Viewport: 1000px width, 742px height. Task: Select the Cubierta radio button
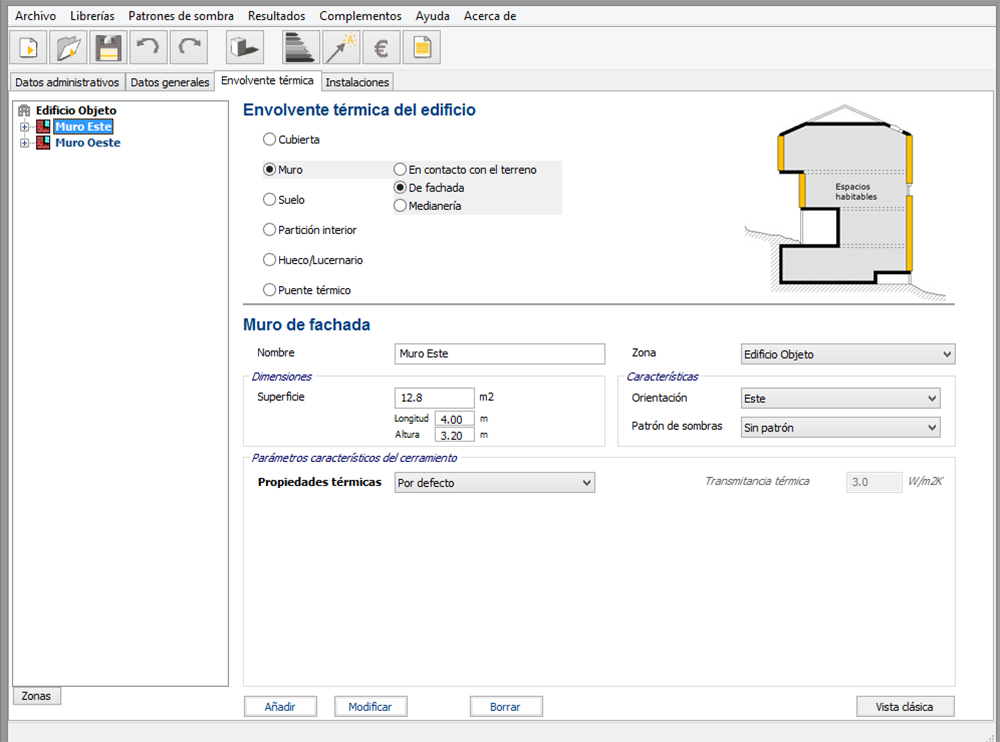269,139
